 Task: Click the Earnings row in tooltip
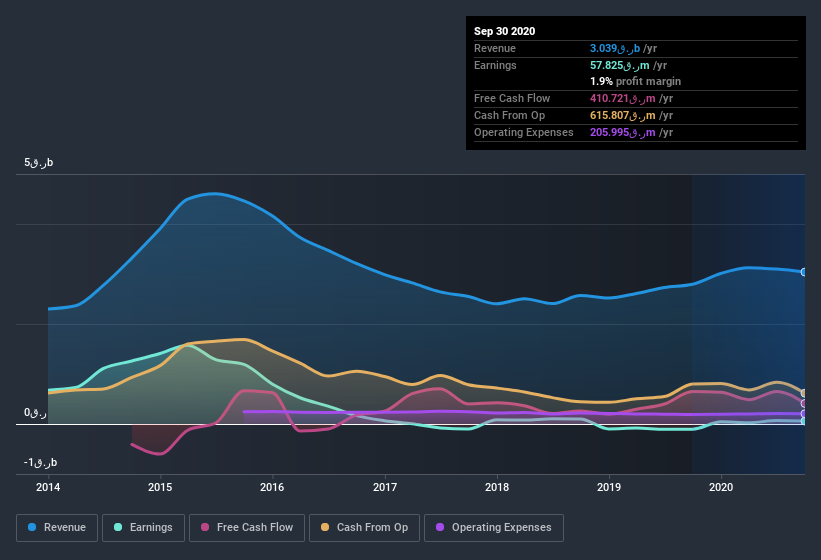pyautogui.click(x=635, y=64)
